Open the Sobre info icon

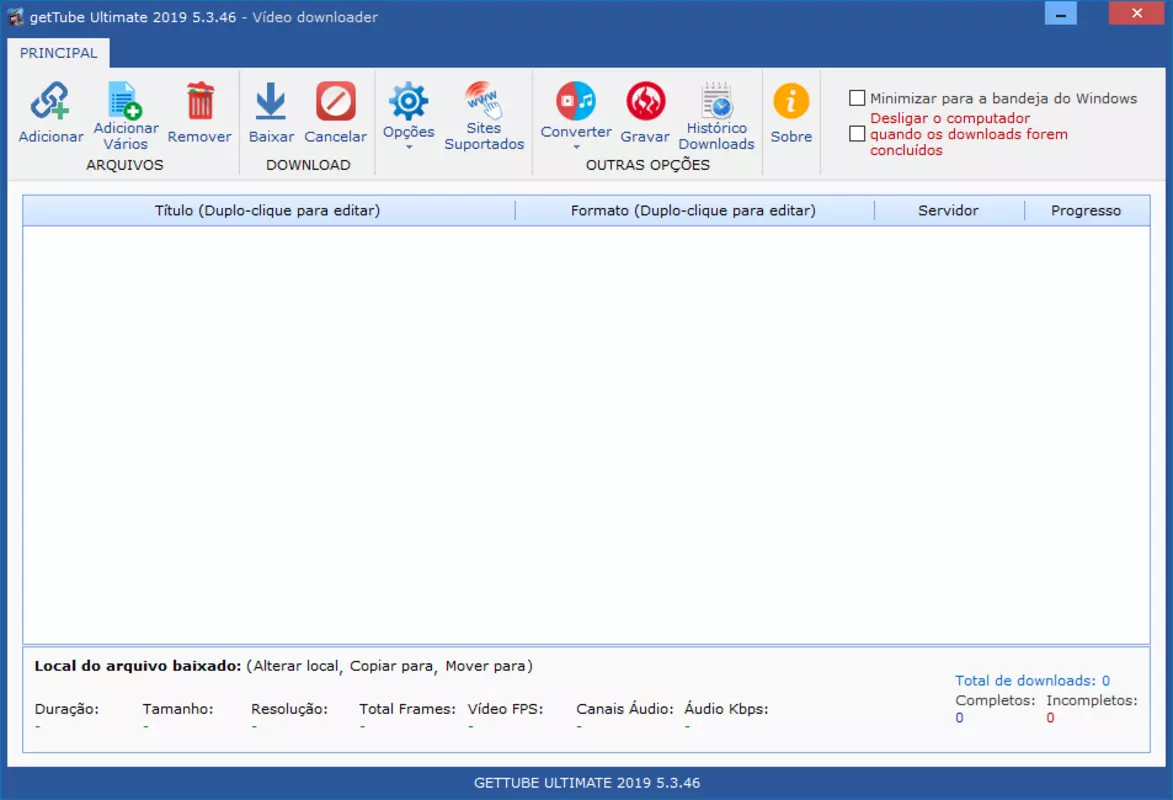tap(791, 101)
